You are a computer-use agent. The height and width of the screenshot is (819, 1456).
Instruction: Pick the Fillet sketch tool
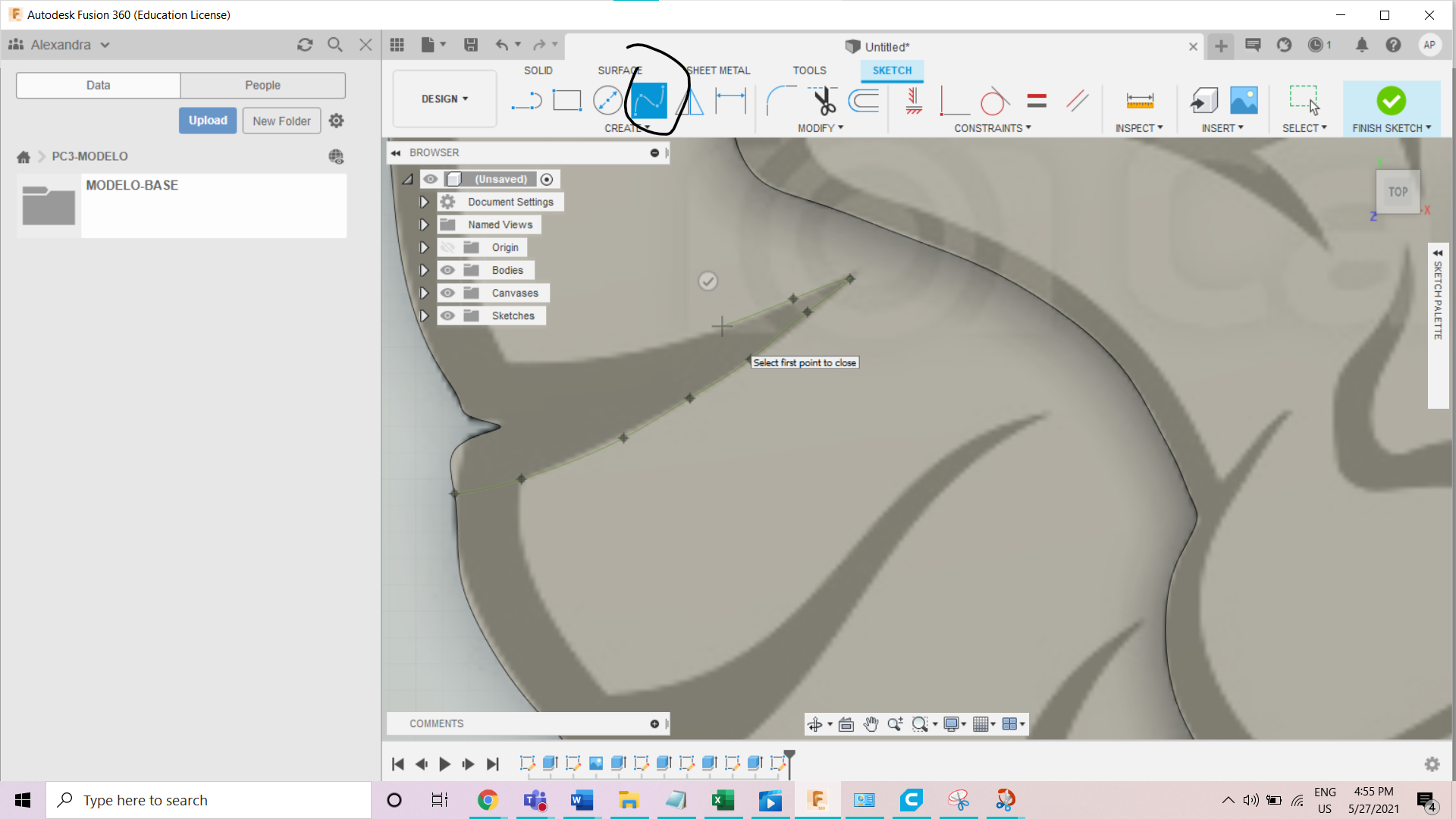(x=780, y=100)
